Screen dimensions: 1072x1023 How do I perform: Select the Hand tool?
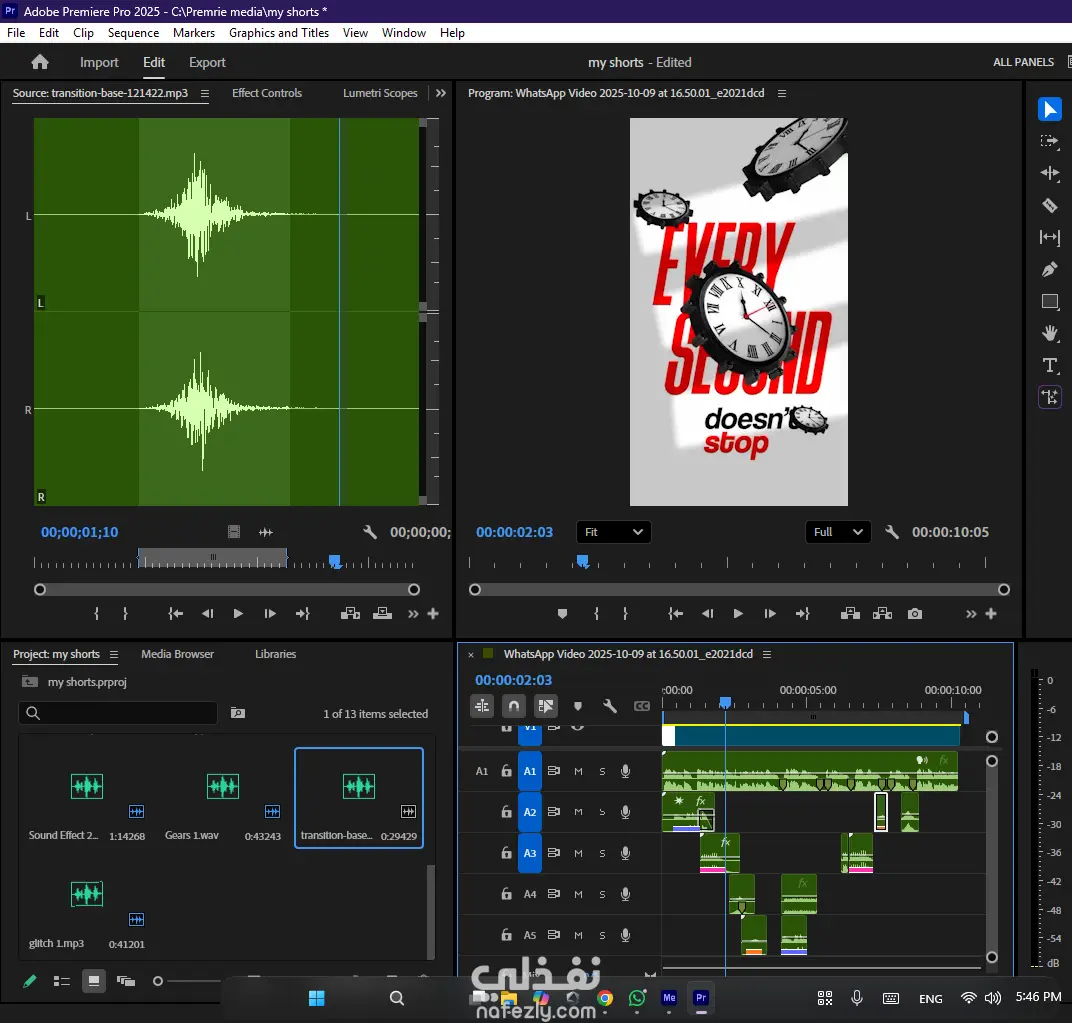coord(1049,333)
